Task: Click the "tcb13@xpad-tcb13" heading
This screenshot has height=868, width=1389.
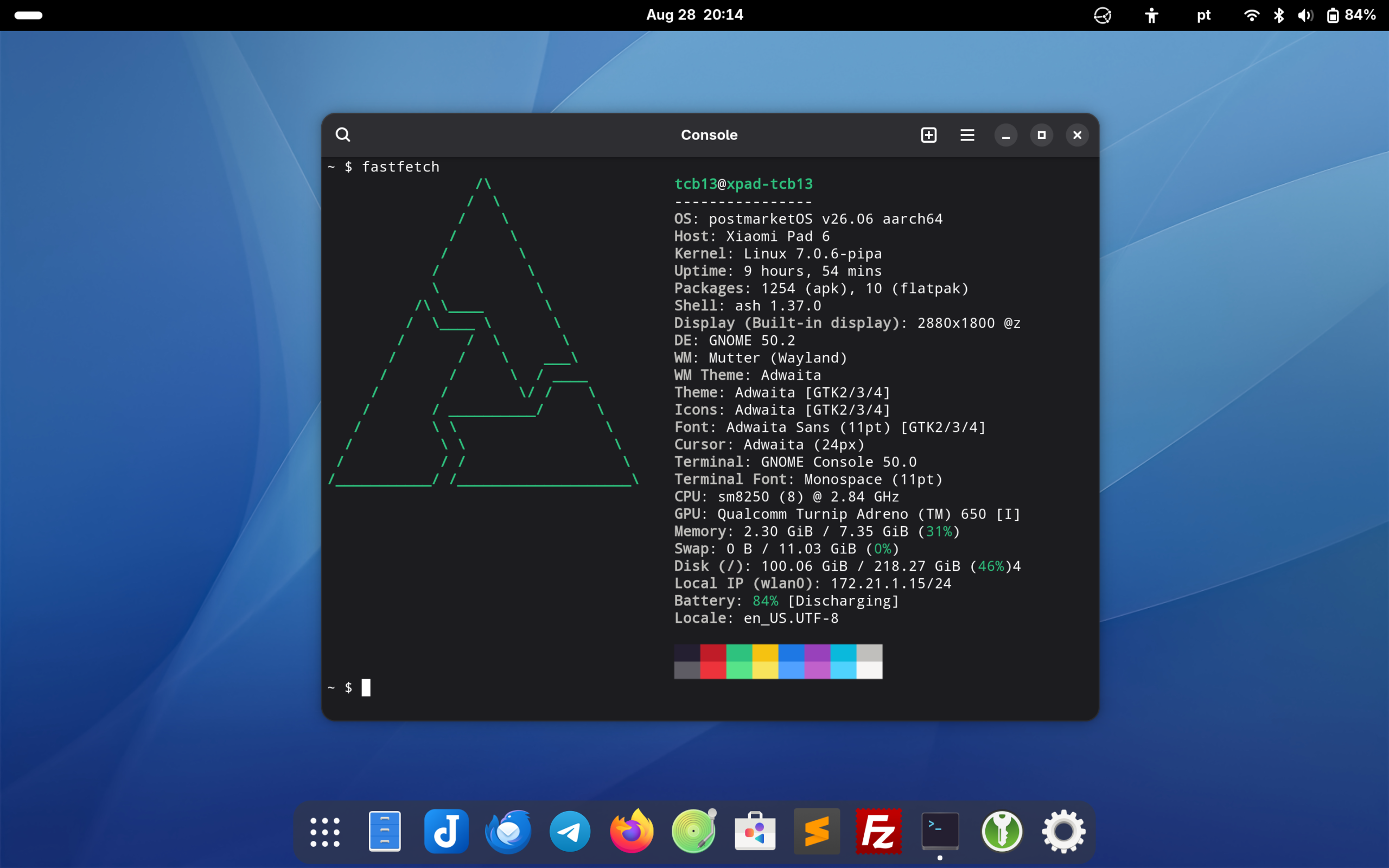Action: (x=743, y=184)
